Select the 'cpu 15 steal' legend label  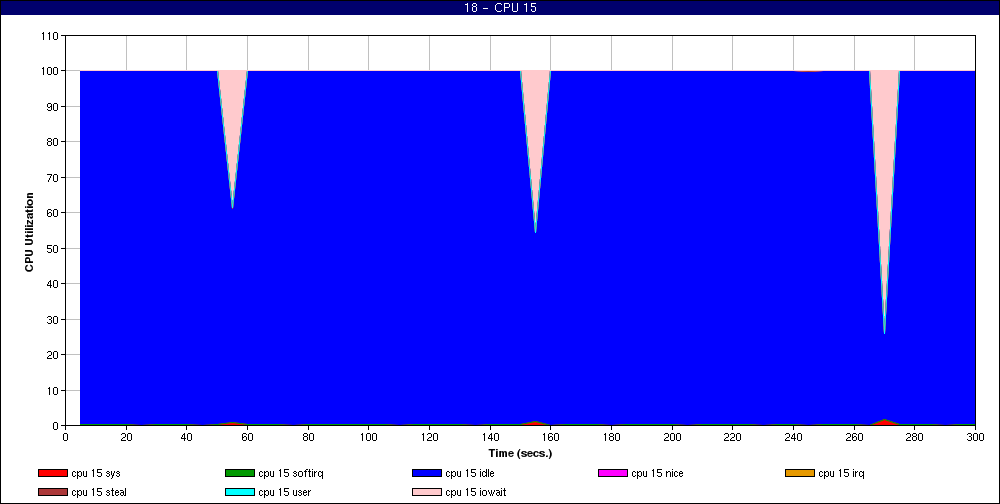click(99, 493)
